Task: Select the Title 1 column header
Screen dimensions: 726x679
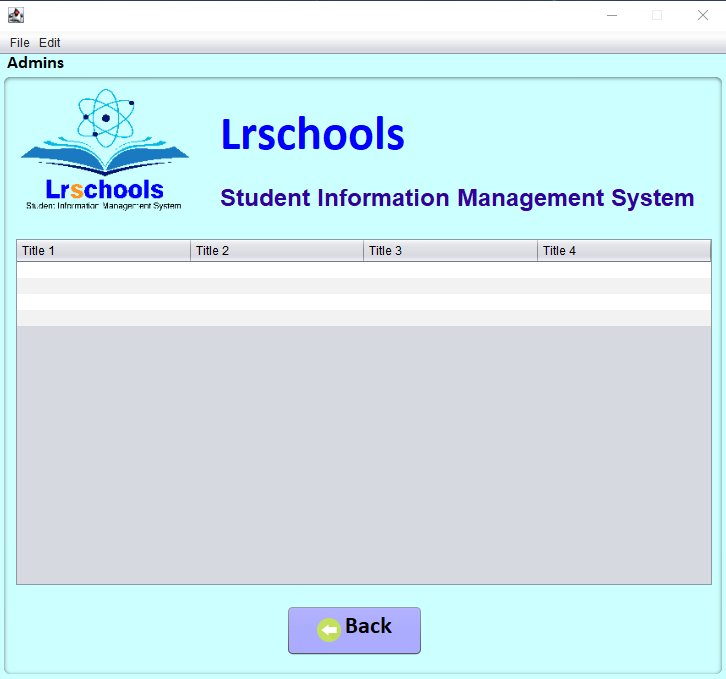Action: 103,251
